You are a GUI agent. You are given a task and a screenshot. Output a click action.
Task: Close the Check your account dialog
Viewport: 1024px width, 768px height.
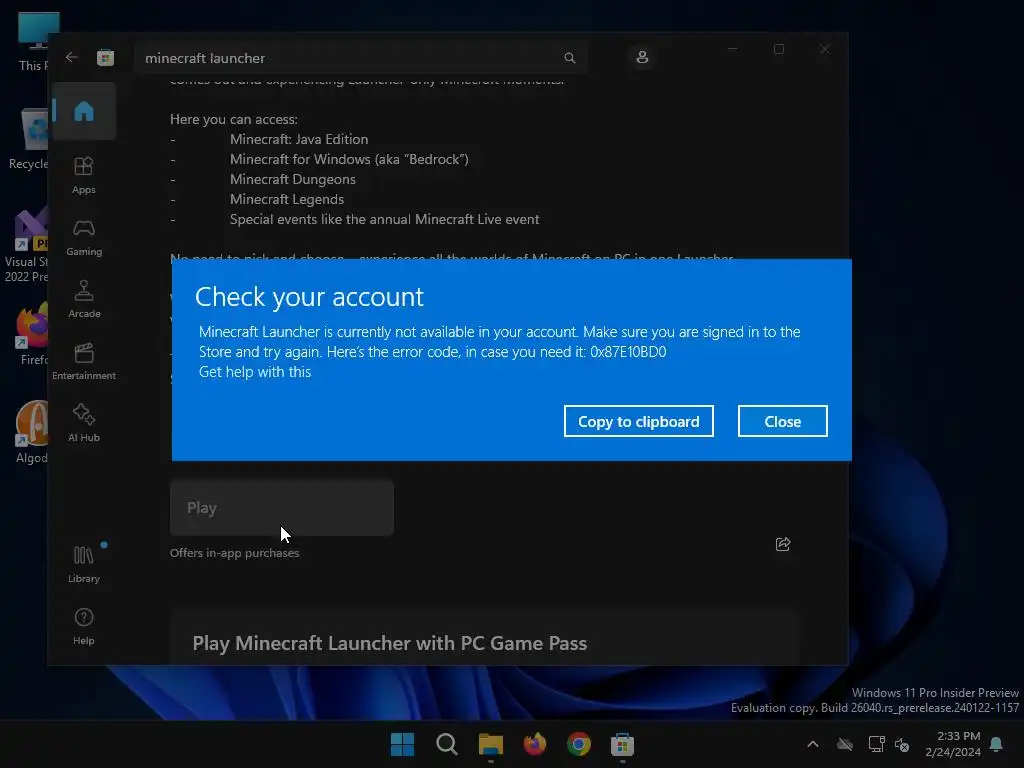tap(782, 421)
